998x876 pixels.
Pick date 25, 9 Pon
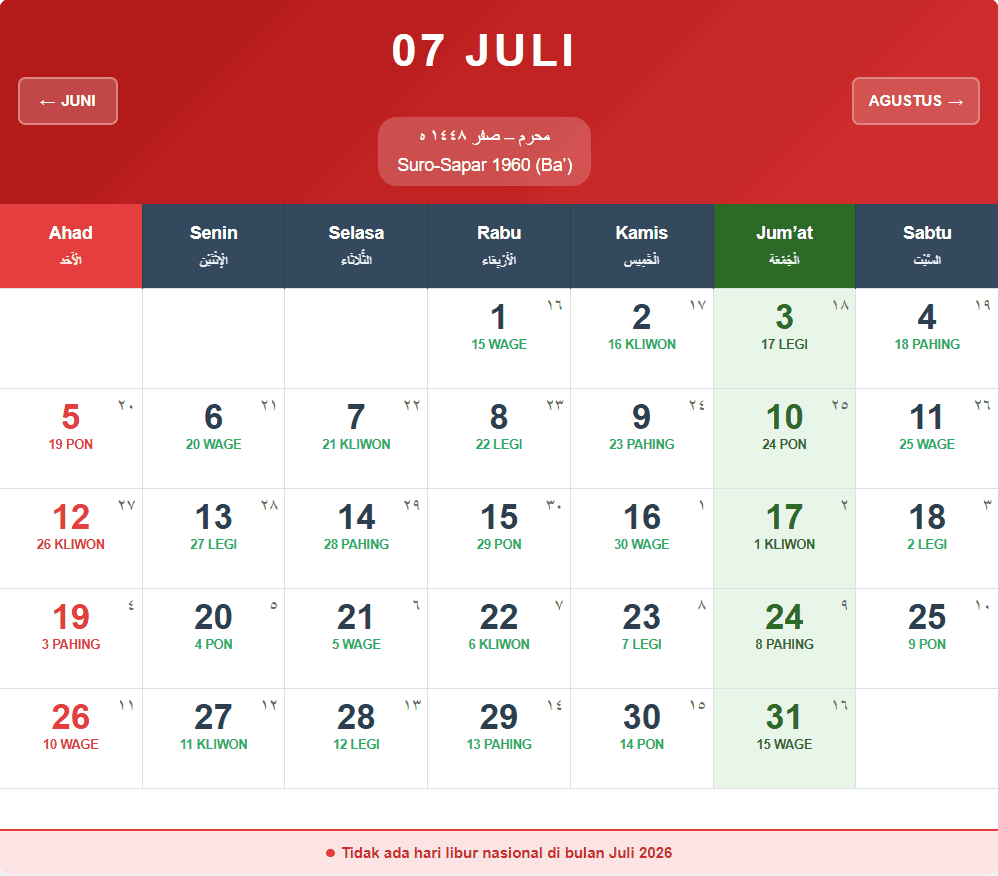(x=927, y=639)
